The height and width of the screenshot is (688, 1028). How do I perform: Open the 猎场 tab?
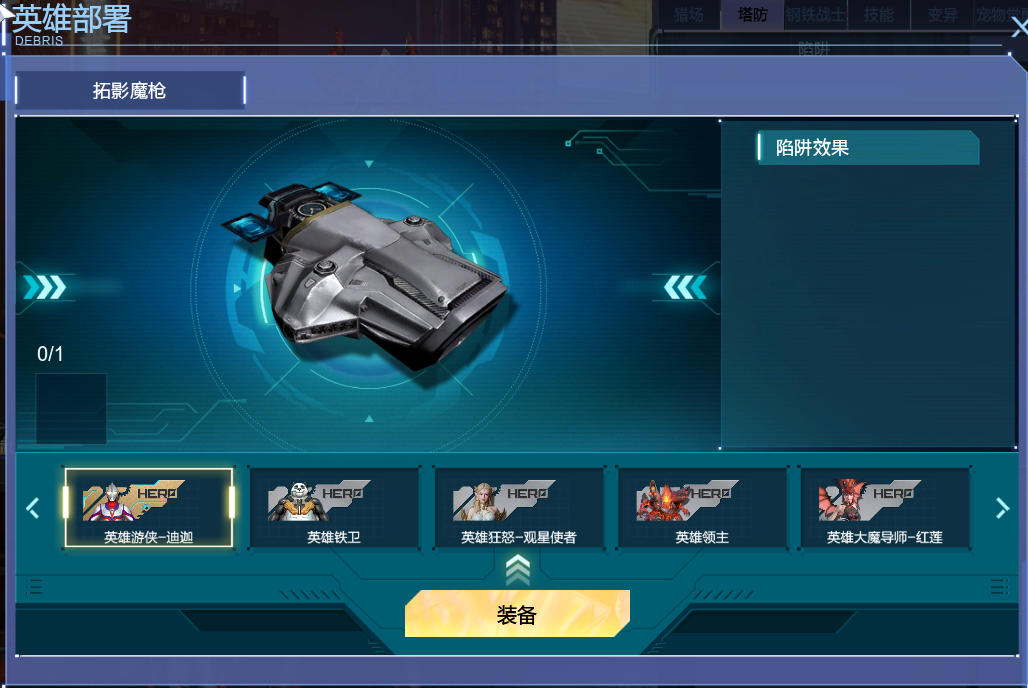point(688,14)
